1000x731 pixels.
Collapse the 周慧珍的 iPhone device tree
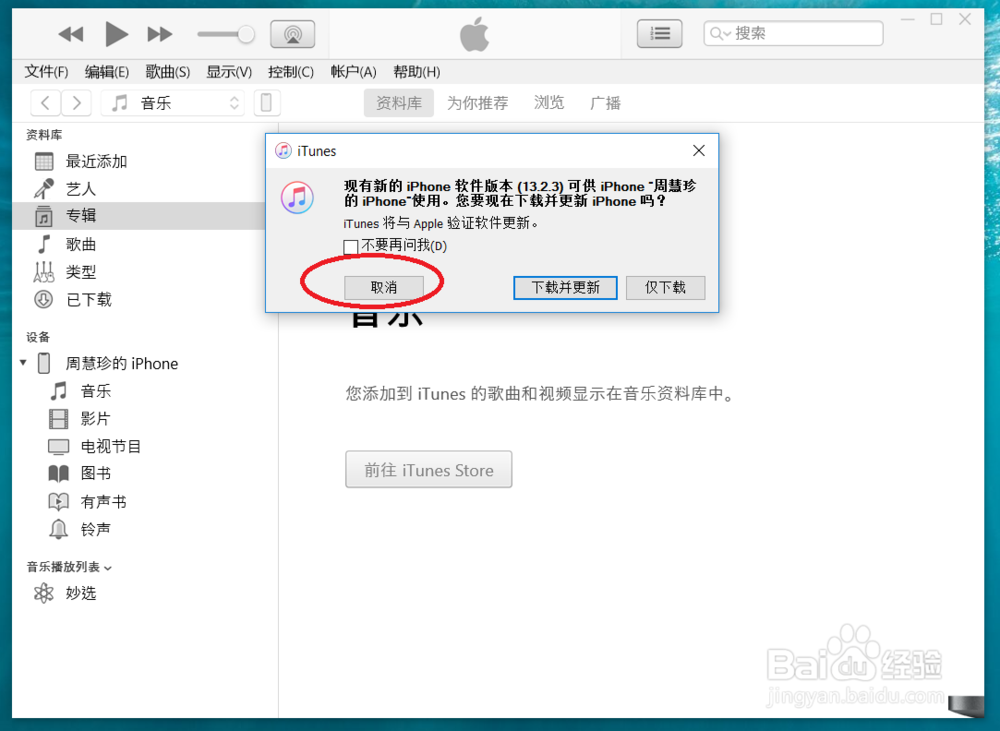(23, 363)
